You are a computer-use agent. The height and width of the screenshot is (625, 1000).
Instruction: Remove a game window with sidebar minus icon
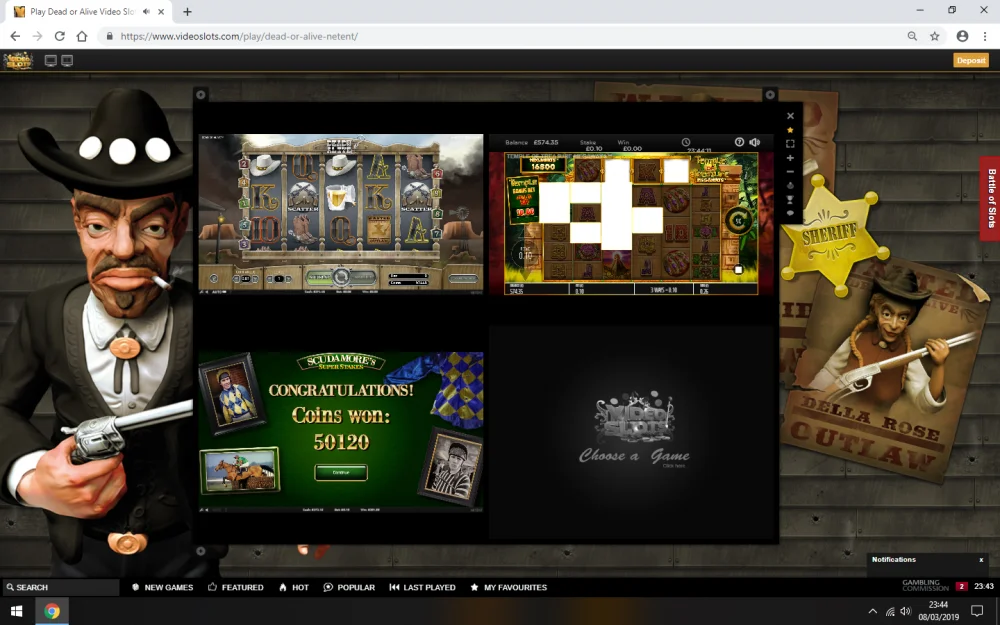pos(790,172)
